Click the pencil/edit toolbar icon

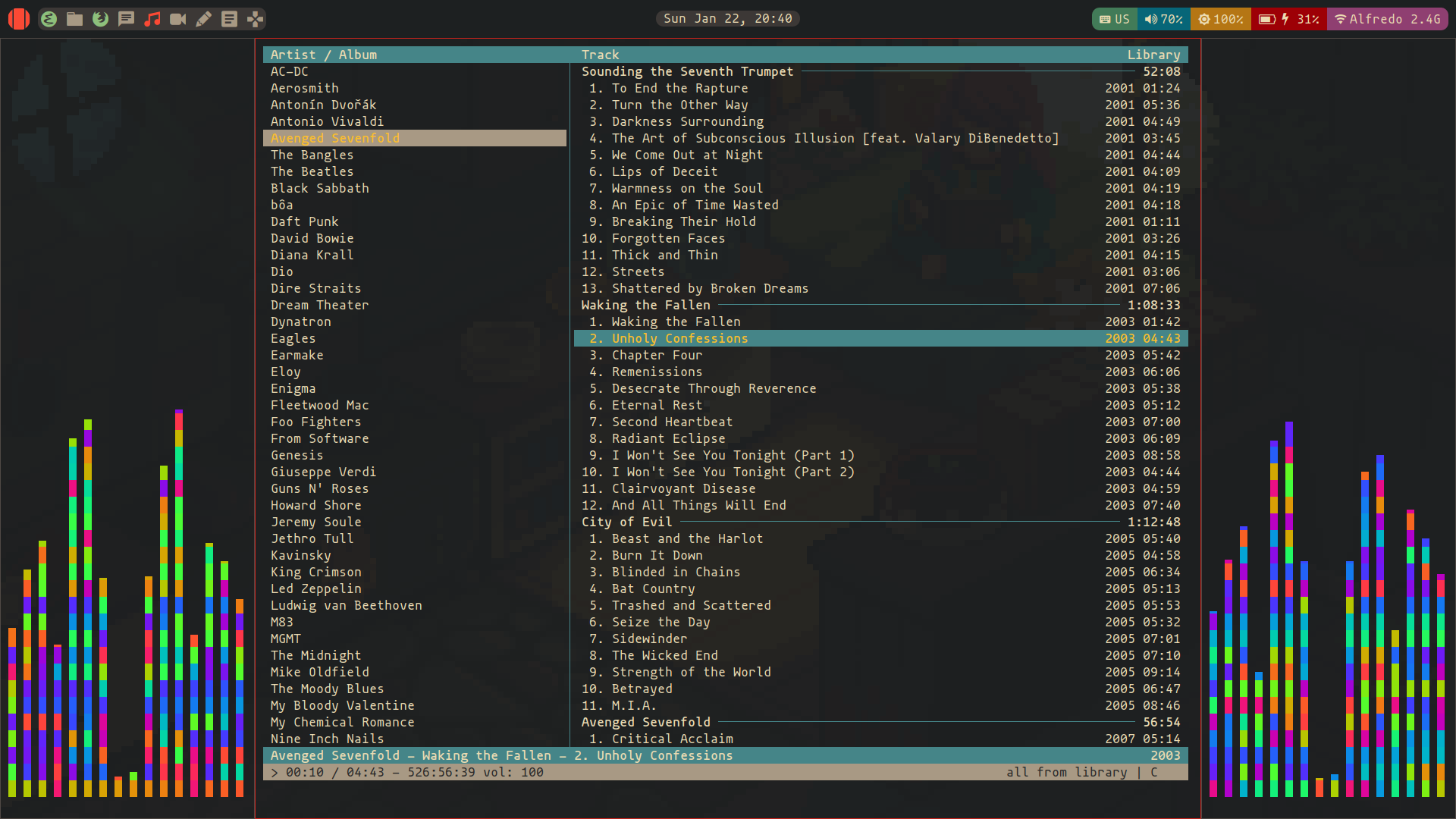click(x=204, y=18)
